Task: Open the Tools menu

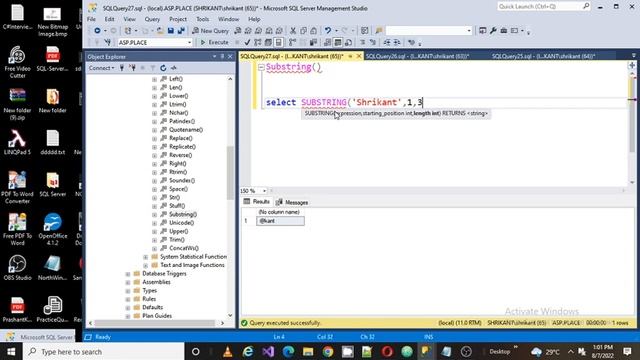Action: pyautogui.click(x=202, y=19)
